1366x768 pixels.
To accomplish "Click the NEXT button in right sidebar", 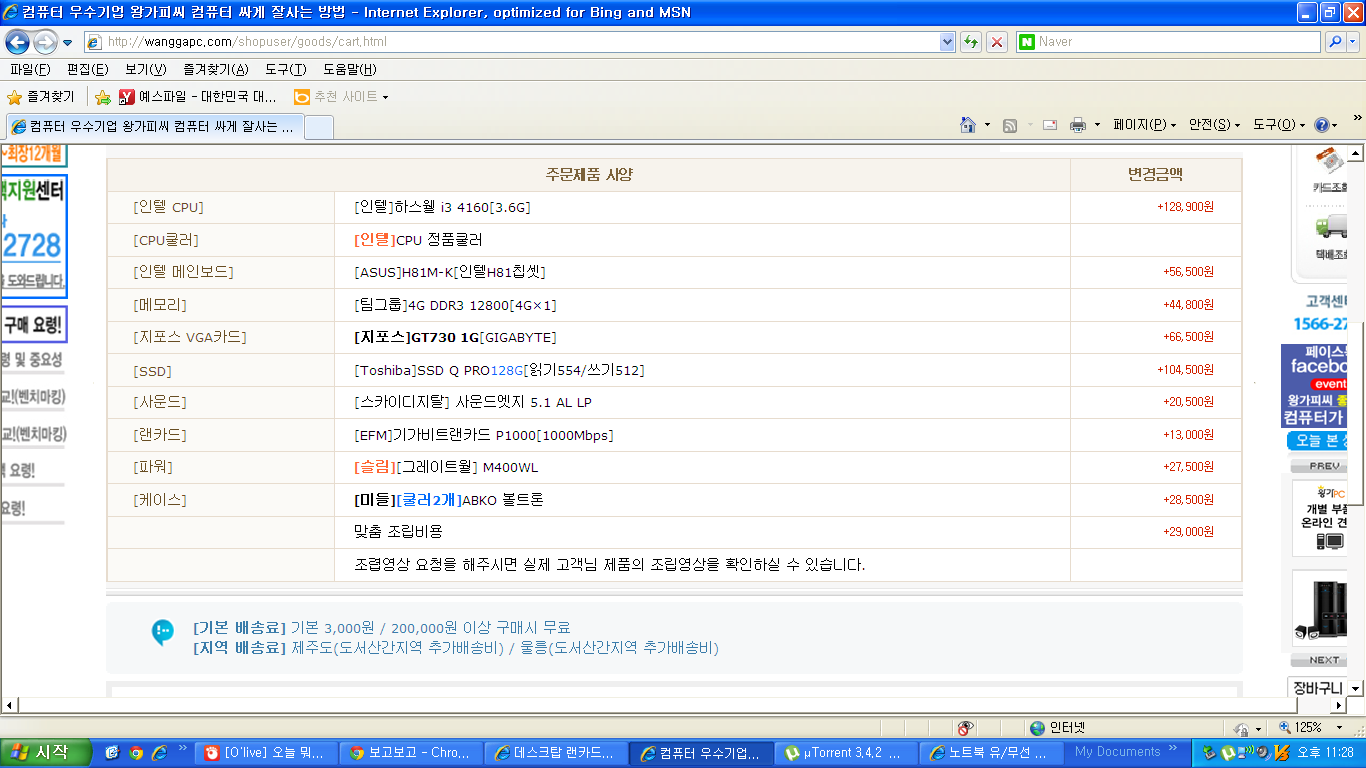I will (x=1319, y=660).
